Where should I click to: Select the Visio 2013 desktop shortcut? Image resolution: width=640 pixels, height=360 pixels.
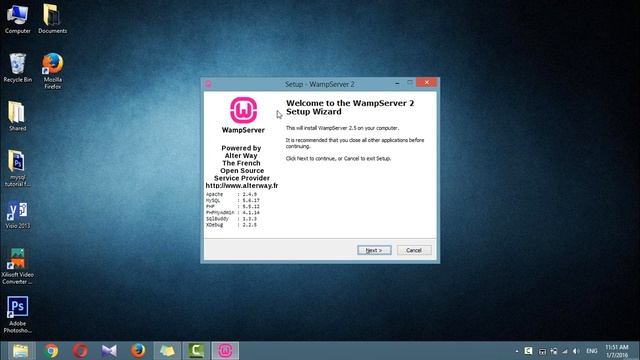tap(18, 215)
